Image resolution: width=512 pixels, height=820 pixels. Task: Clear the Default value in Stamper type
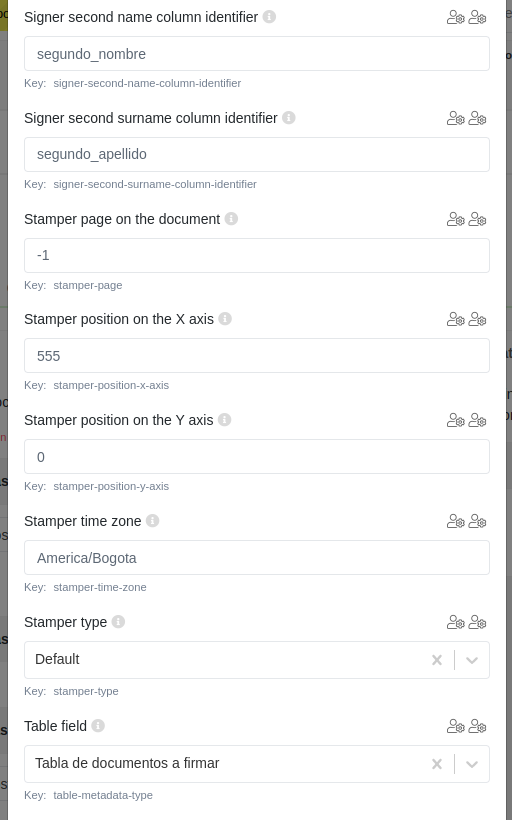click(x=437, y=660)
